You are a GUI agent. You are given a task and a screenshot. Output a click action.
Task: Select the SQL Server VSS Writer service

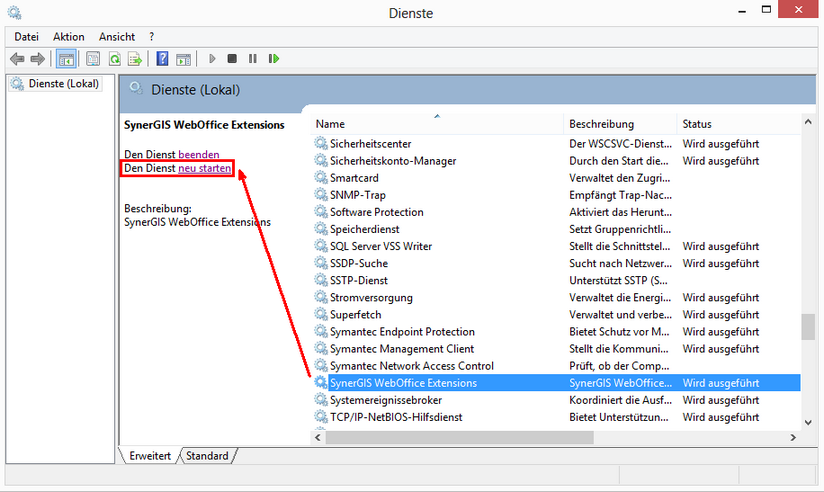380,247
